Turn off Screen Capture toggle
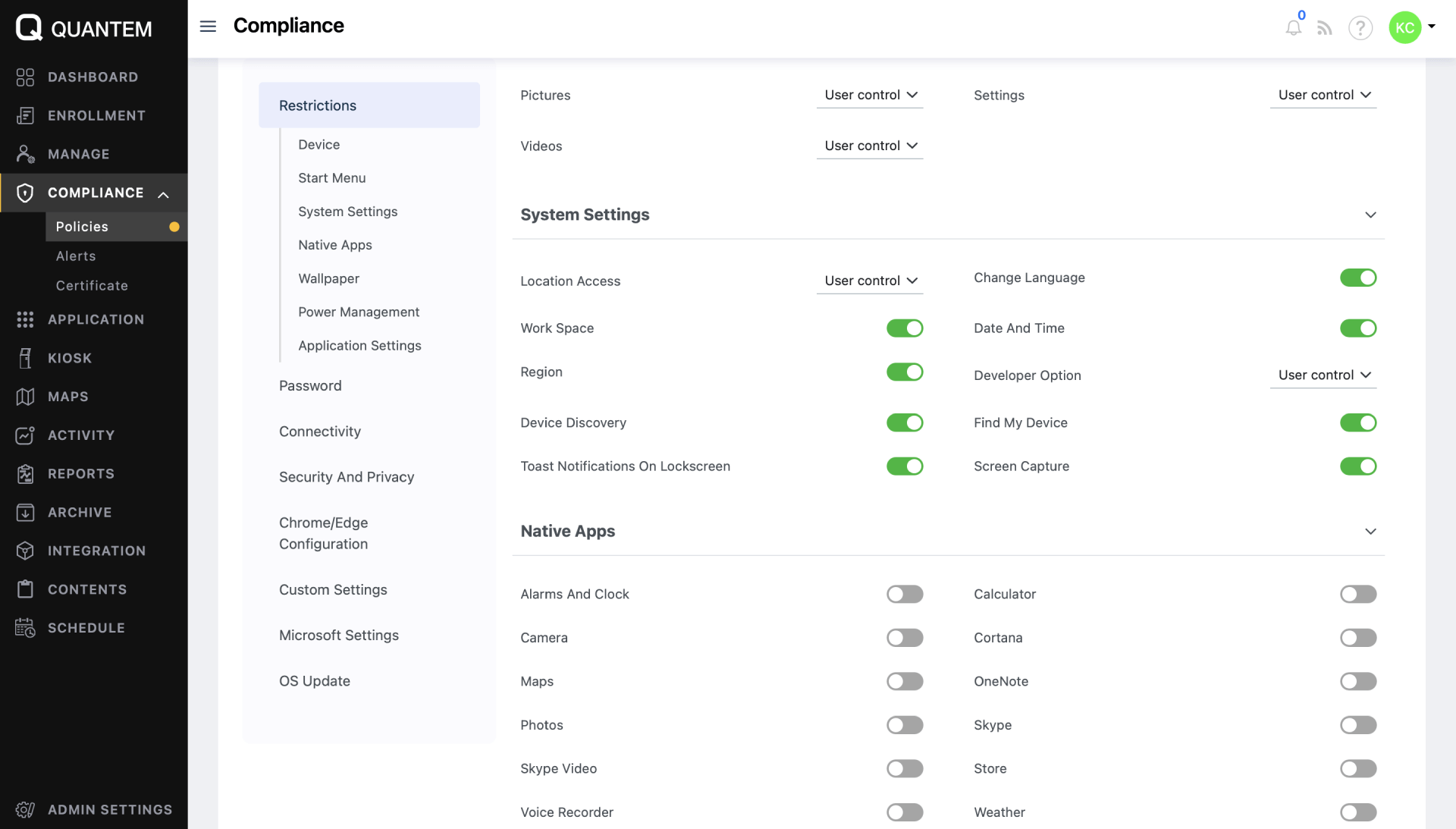Screen dimensions: 1456x829 click(1357, 466)
